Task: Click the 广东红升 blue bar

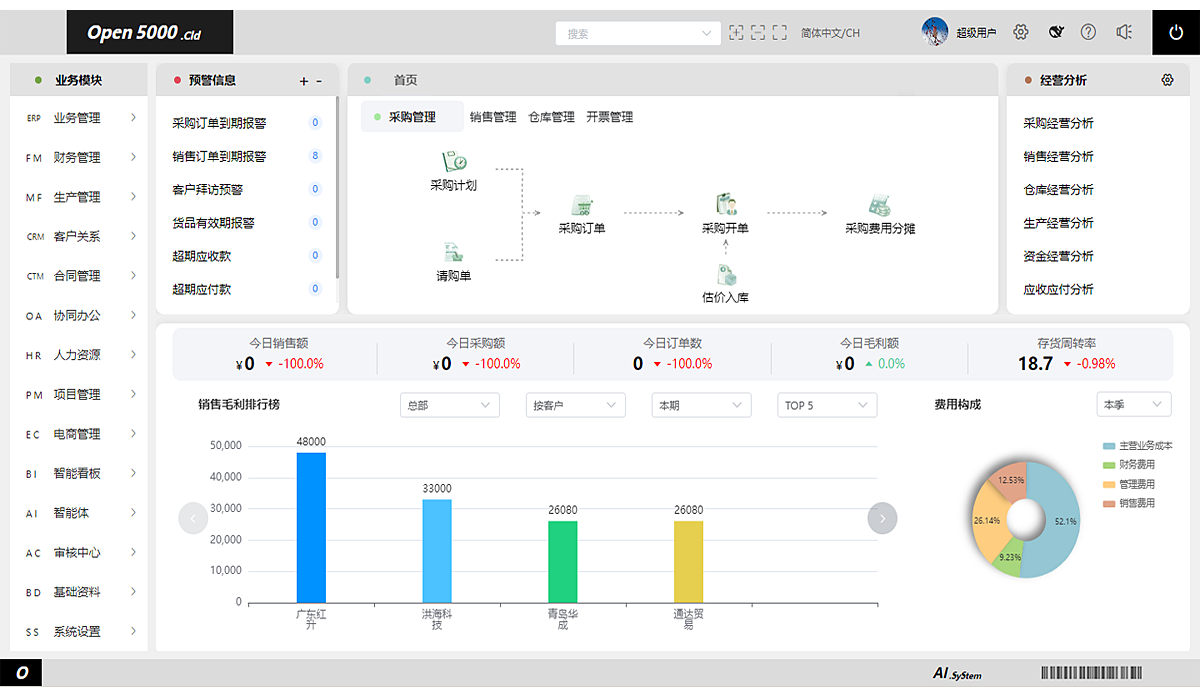Action: click(311, 527)
